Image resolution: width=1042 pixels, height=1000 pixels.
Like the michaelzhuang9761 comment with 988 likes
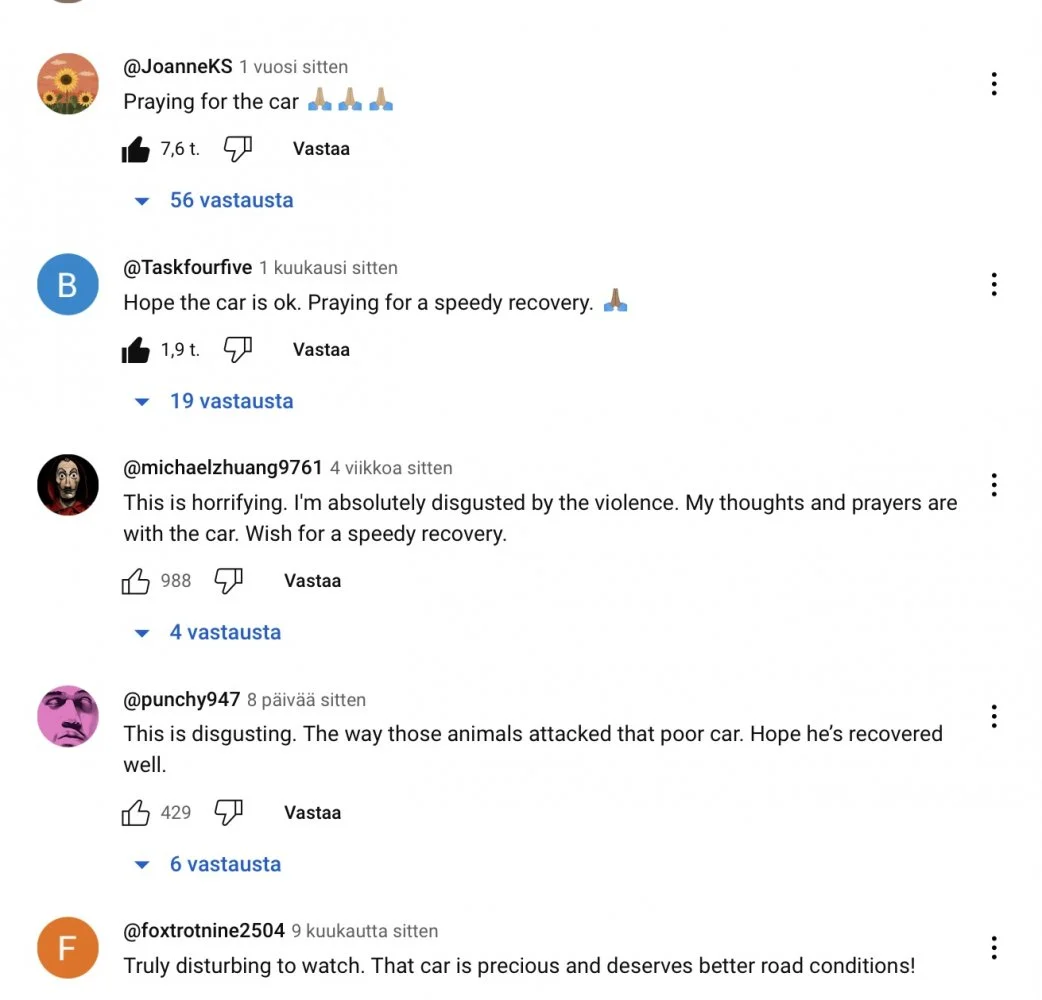coord(136,581)
